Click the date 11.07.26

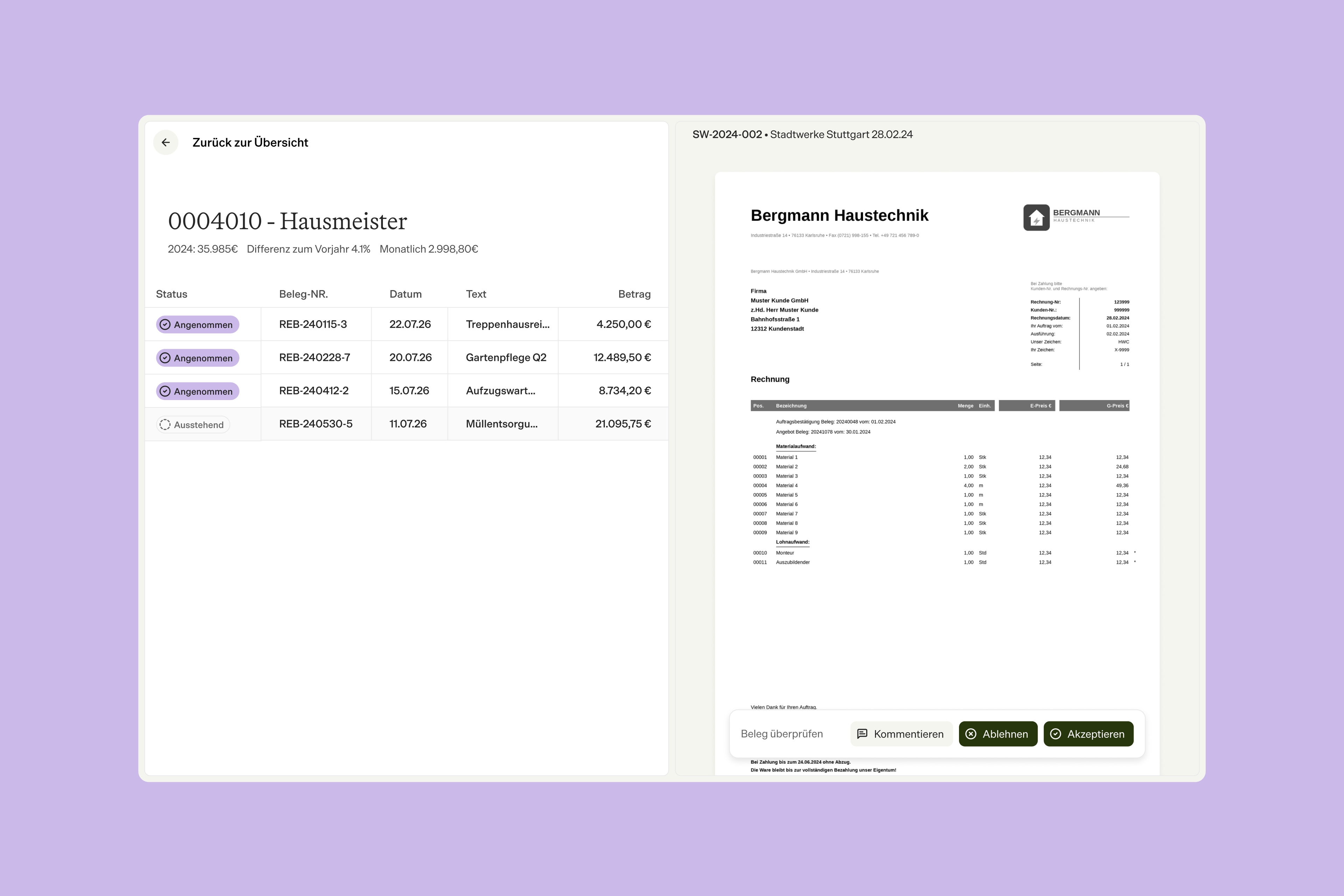pos(408,423)
